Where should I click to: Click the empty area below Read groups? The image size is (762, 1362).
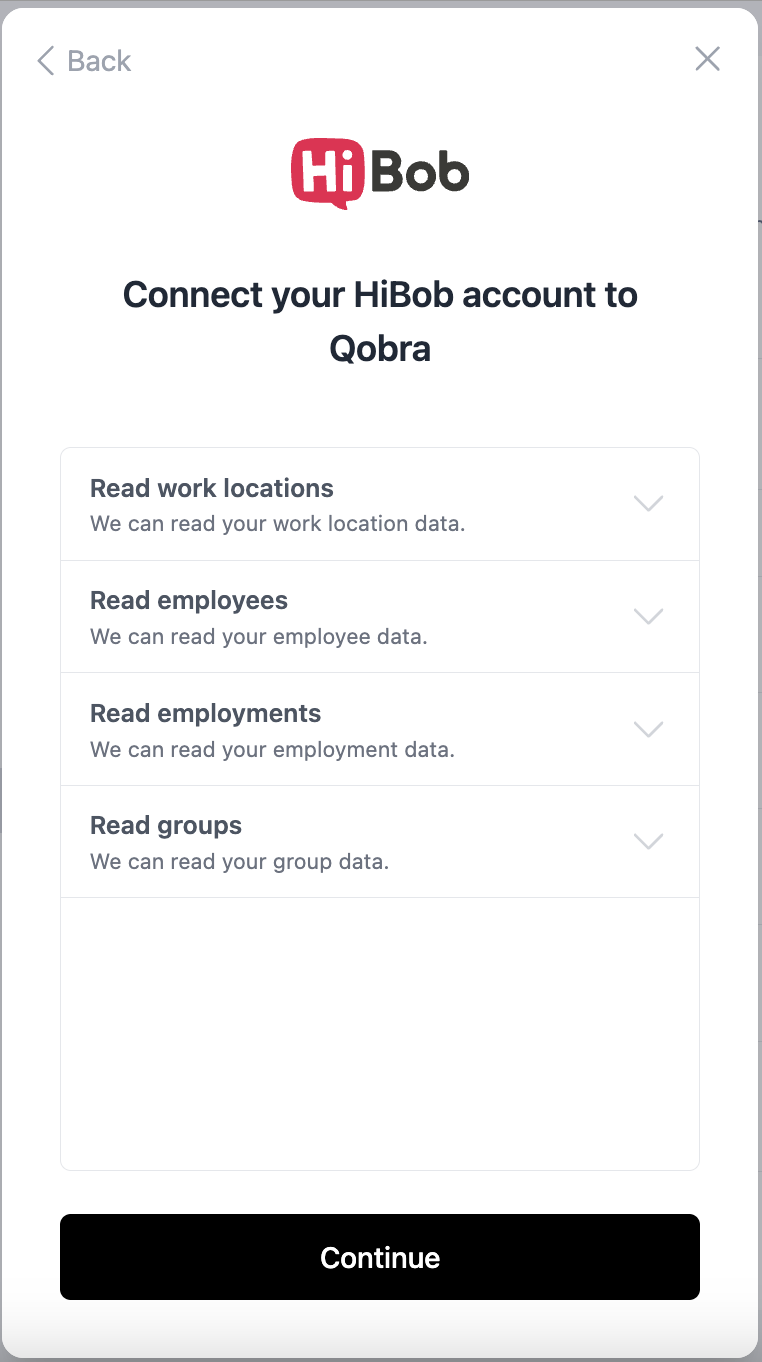click(380, 1033)
